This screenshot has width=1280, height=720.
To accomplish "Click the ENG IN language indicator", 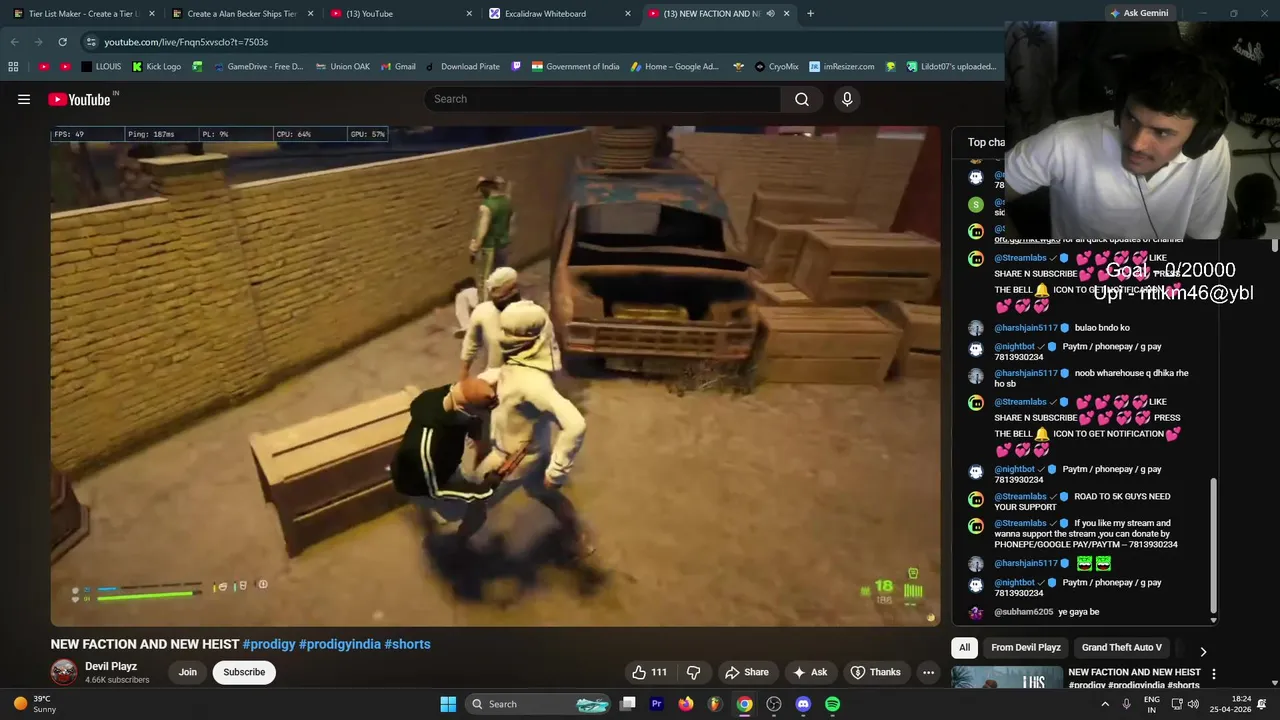I will [x=1151, y=704].
